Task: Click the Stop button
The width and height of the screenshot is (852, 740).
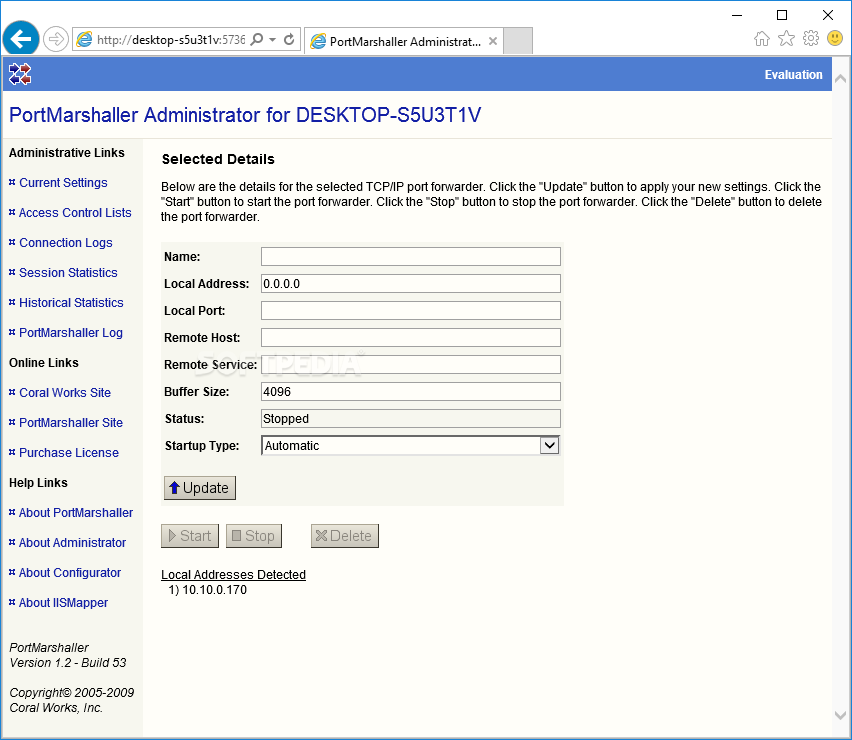Action: (254, 536)
